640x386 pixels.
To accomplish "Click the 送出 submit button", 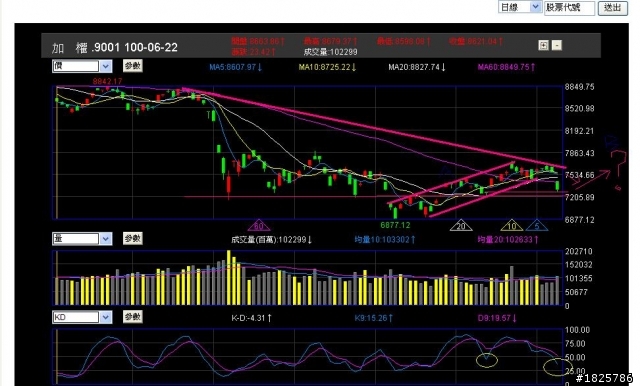I will [x=612, y=8].
